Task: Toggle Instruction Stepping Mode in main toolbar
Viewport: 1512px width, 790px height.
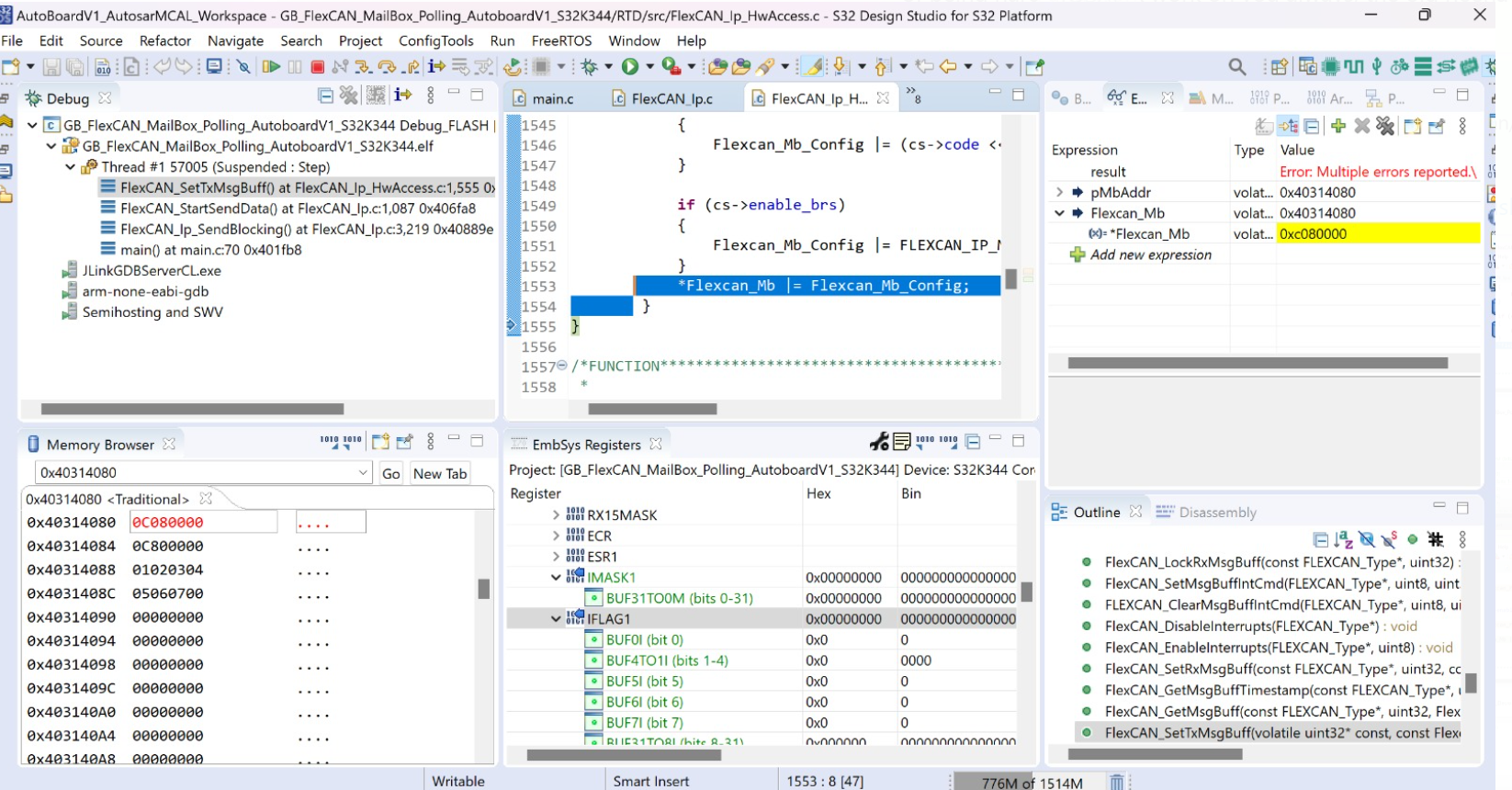Action: pyautogui.click(x=436, y=66)
